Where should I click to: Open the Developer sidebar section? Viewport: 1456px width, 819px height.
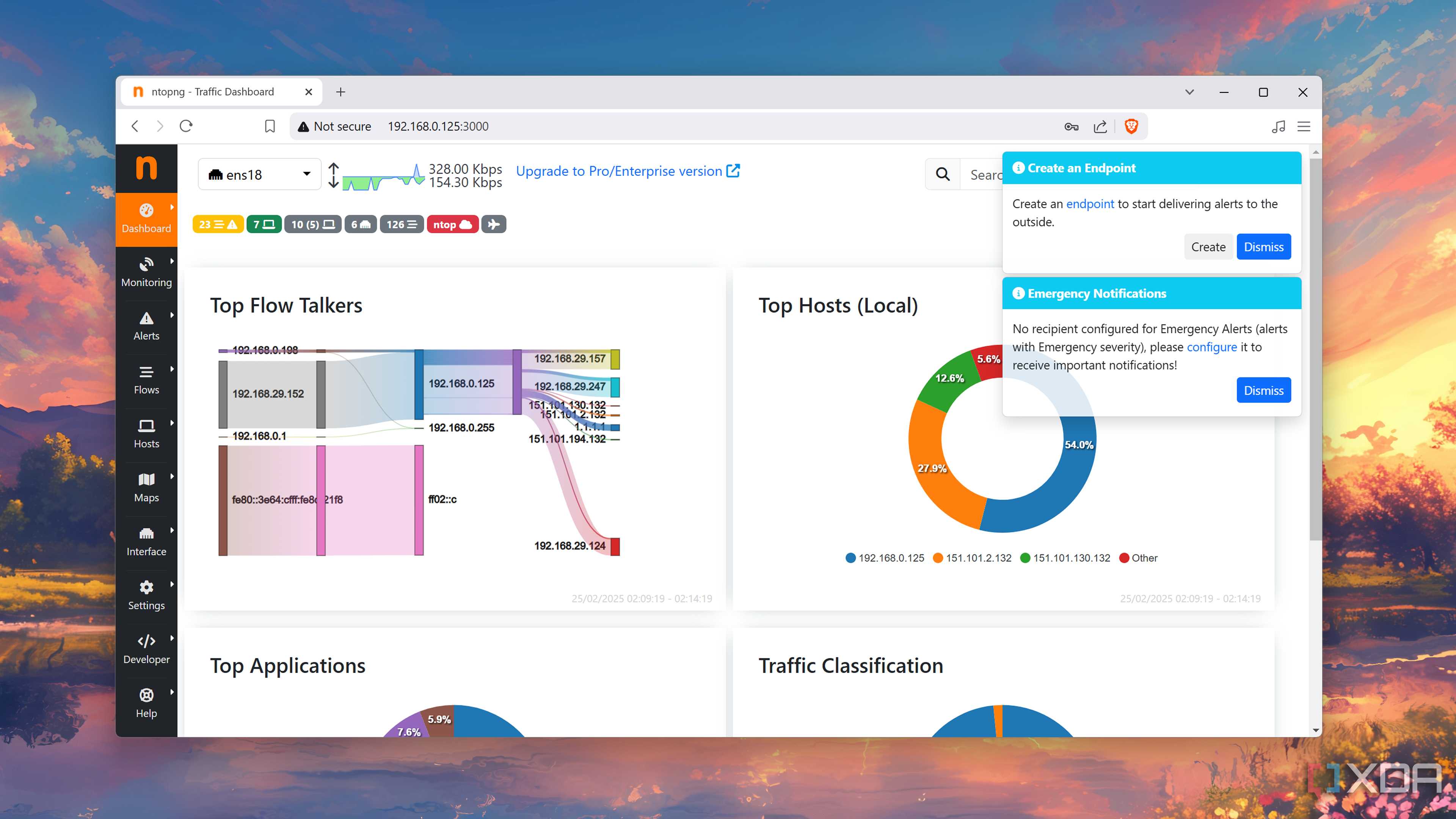click(146, 650)
